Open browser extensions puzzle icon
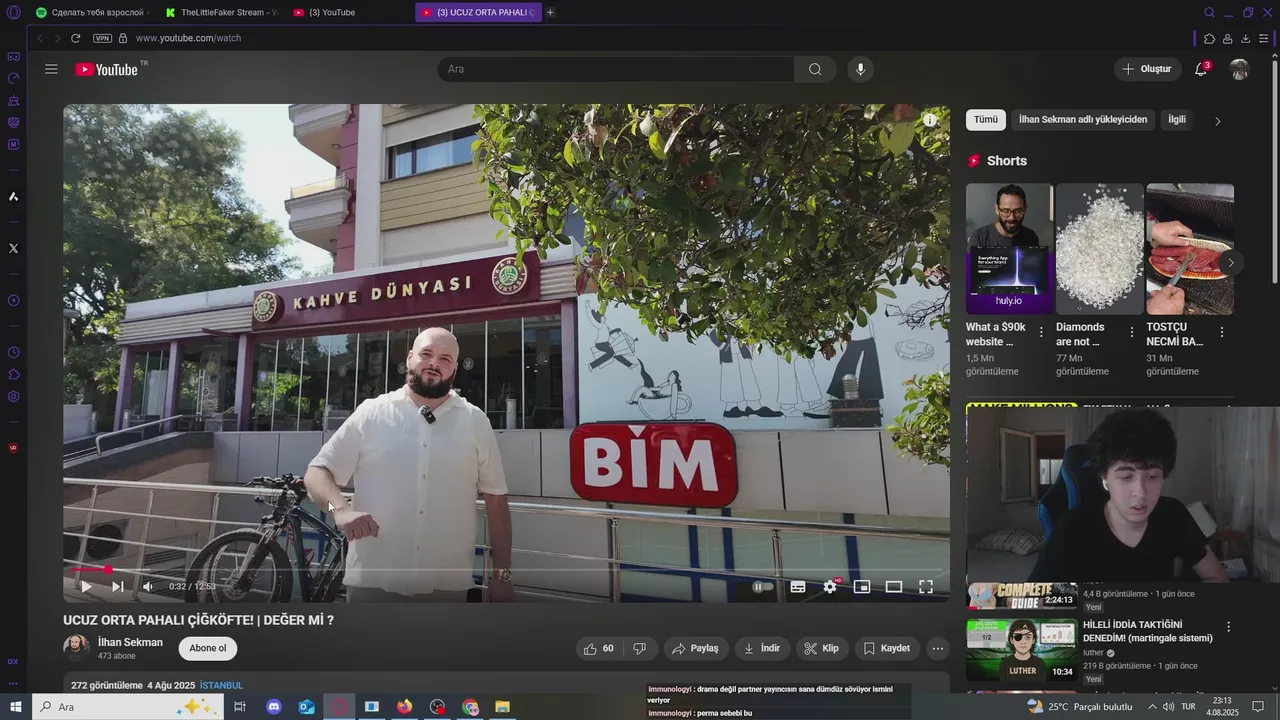 tap(1209, 38)
